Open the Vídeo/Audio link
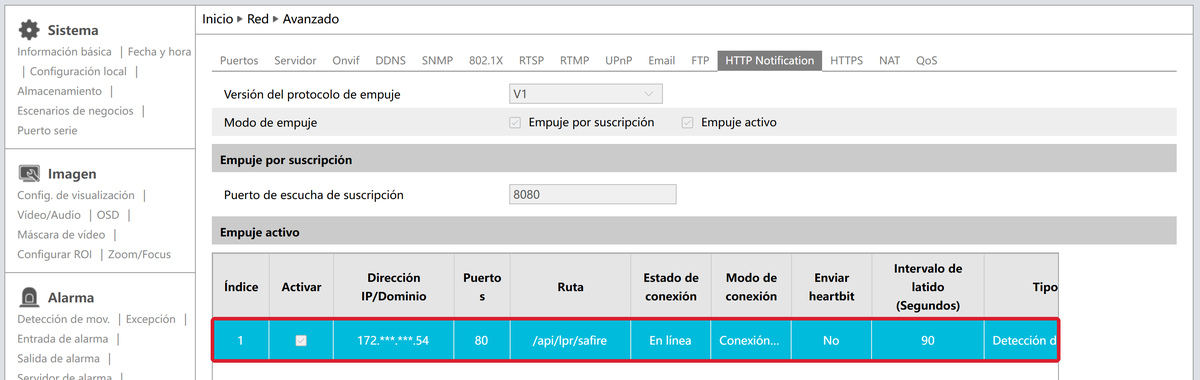1200x380 pixels. (x=49, y=215)
